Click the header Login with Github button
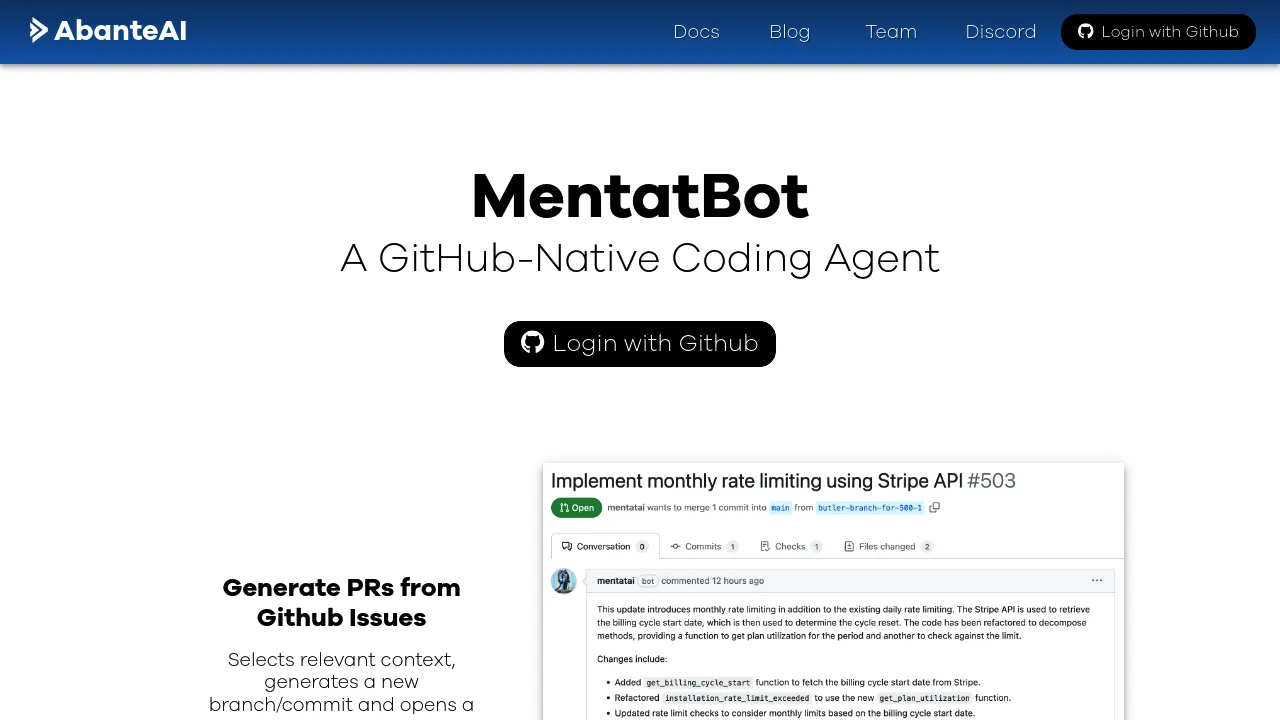This screenshot has width=1280, height=720. [1158, 32]
